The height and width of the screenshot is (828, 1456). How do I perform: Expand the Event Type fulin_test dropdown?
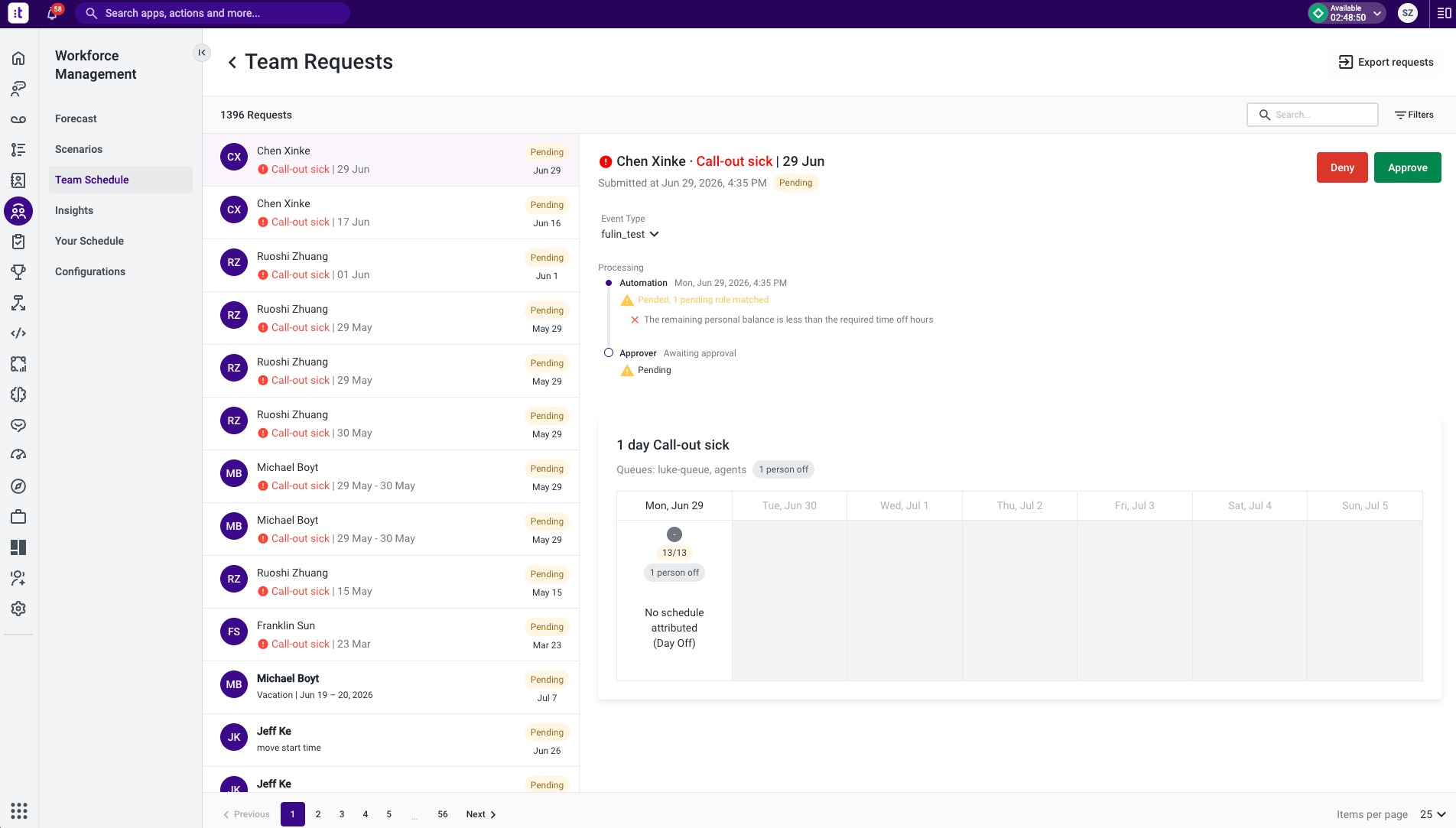coord(630,234)
